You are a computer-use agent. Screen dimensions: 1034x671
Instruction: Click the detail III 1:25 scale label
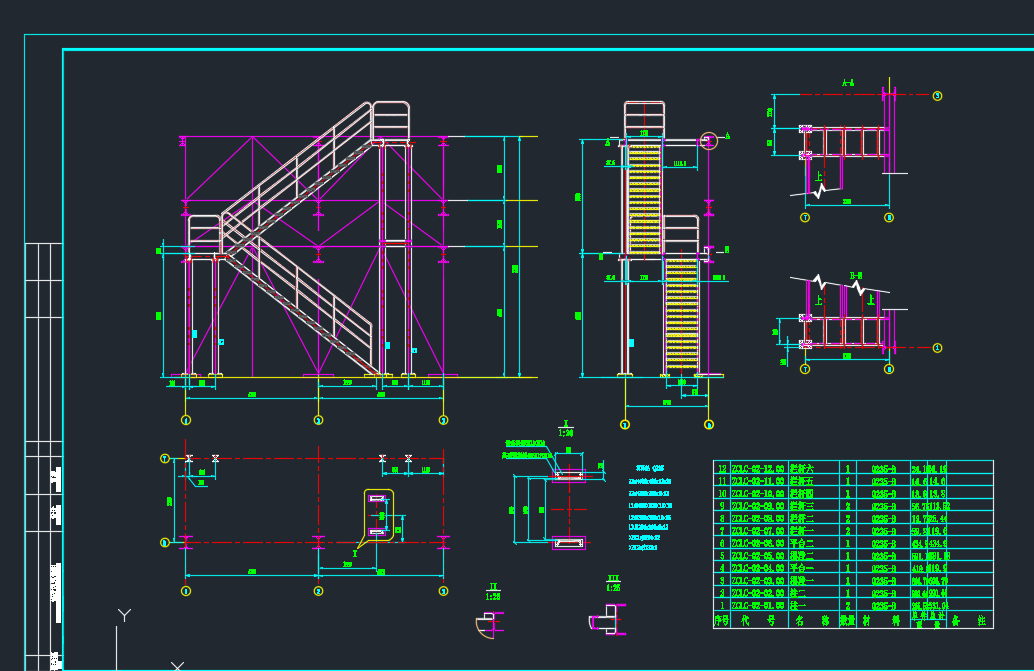(x=613, y=583)
